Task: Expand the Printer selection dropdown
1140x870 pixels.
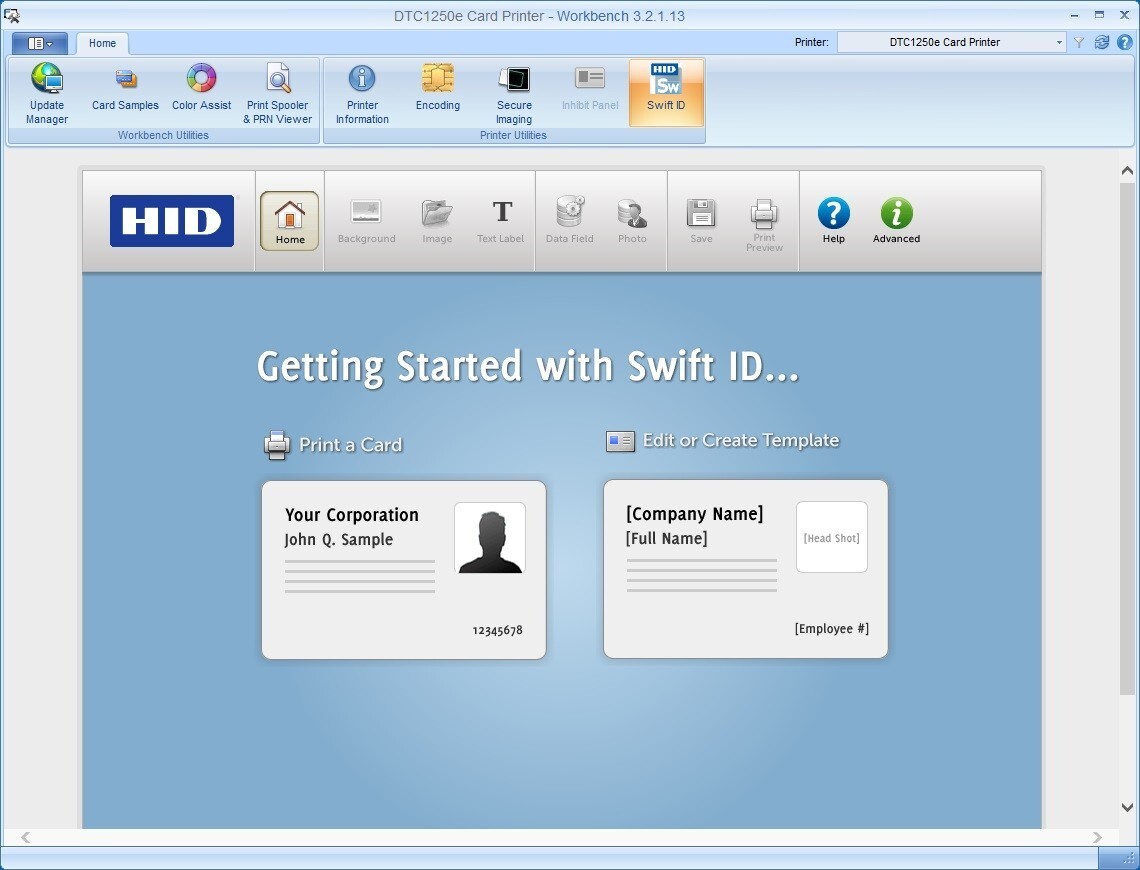Action: pyautogui.click(x=1059, y=42)
